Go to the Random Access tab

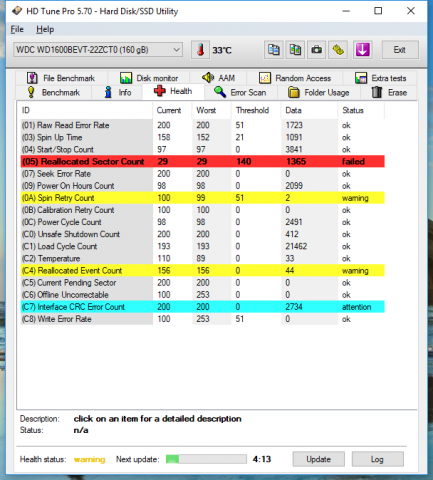[295, 78]
